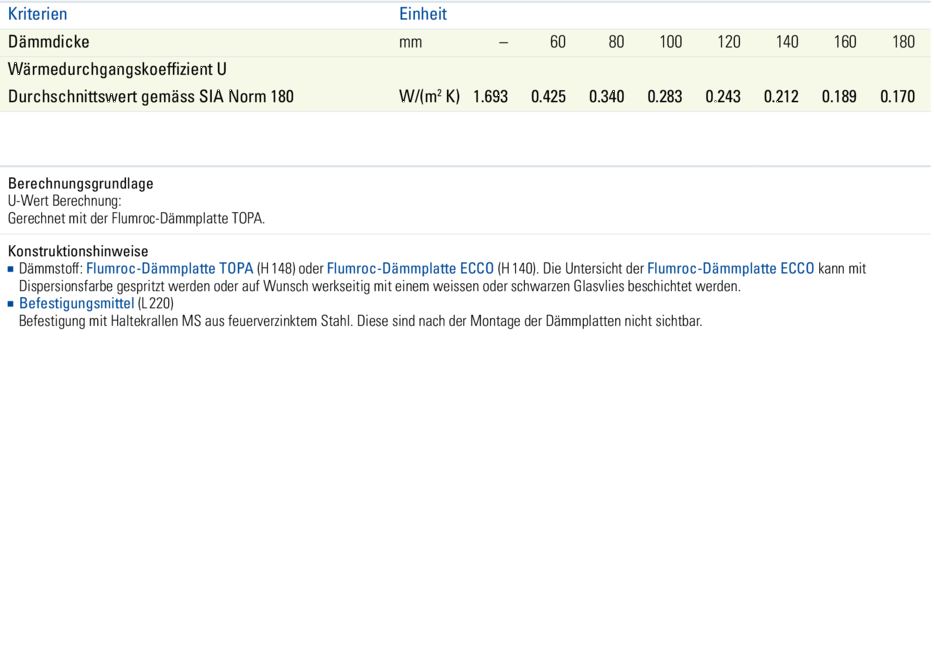Click the Kriterien column header
The width and height of the screenshot is (934, 670).
coord(38,14)
